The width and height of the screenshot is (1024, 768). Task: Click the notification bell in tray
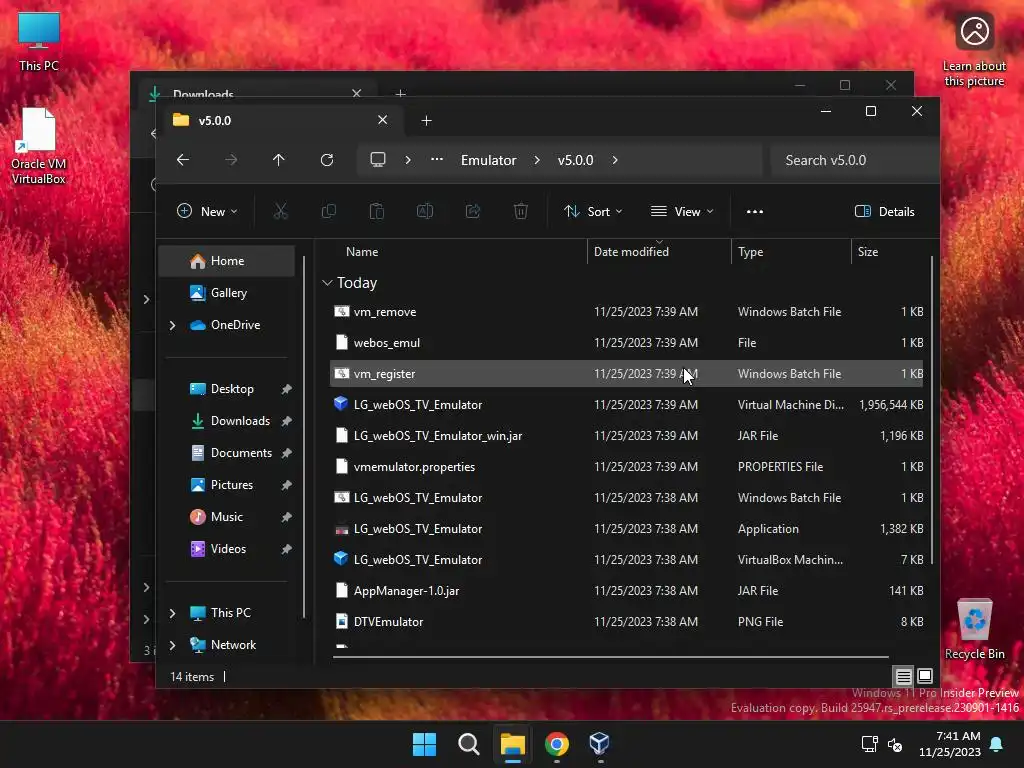997,744
